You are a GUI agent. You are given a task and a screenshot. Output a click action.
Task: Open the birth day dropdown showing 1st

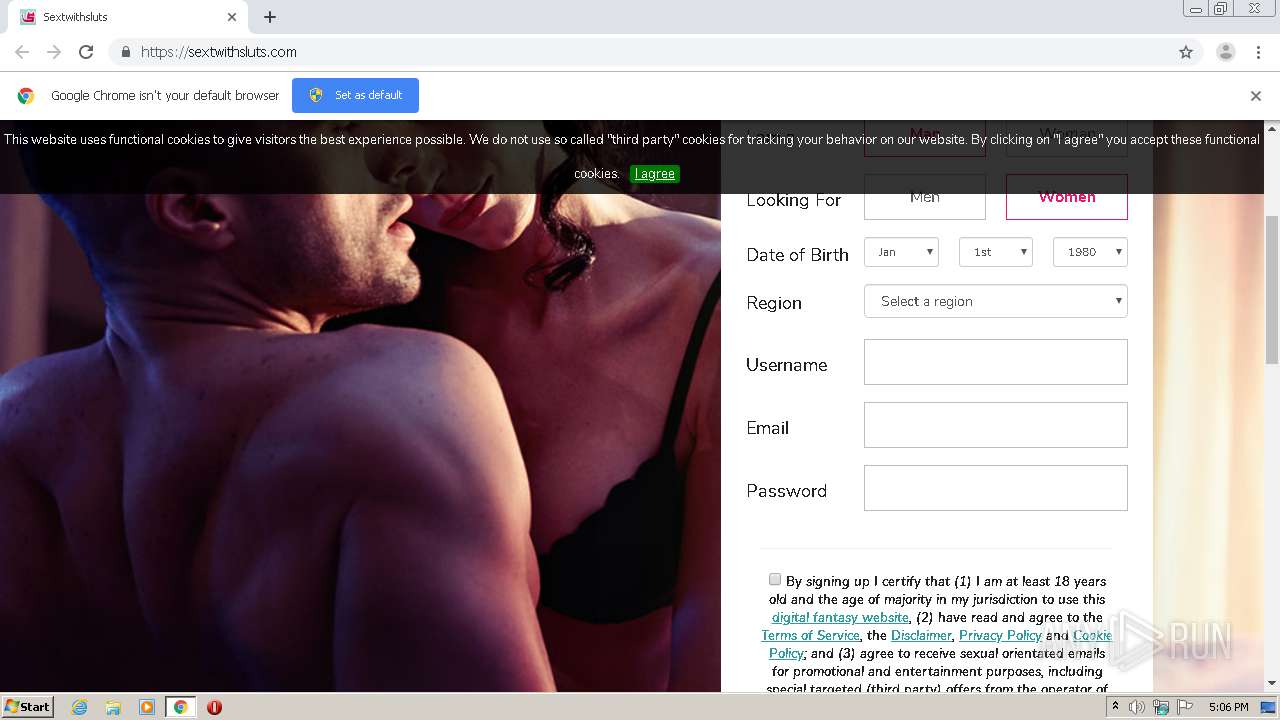pyautogui.click(x=996, y=252)
